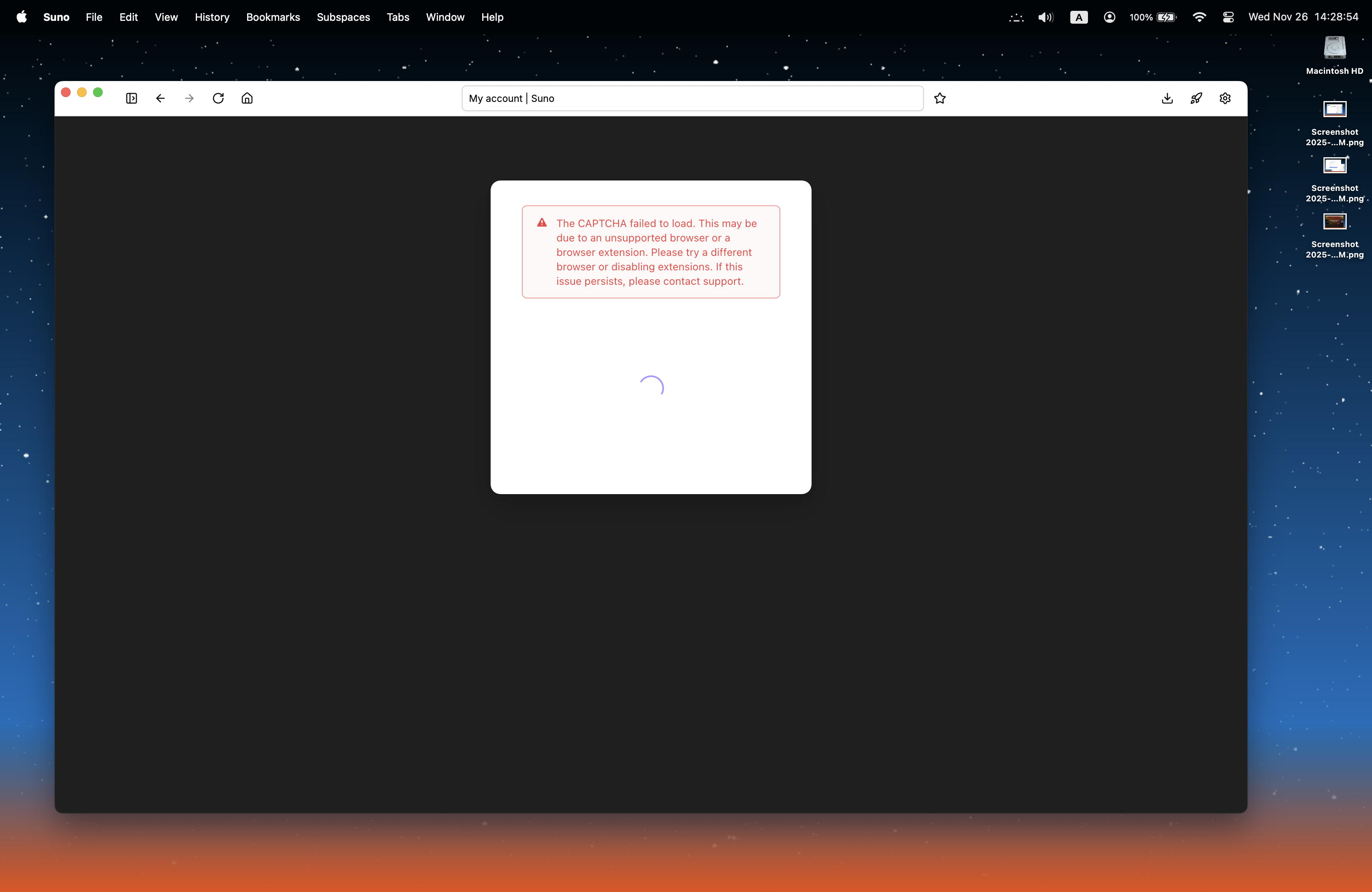Open the Bookmarks menu
Image resolution: width=1372 pixels, height=892 pixels.
(x=273, y=17)
